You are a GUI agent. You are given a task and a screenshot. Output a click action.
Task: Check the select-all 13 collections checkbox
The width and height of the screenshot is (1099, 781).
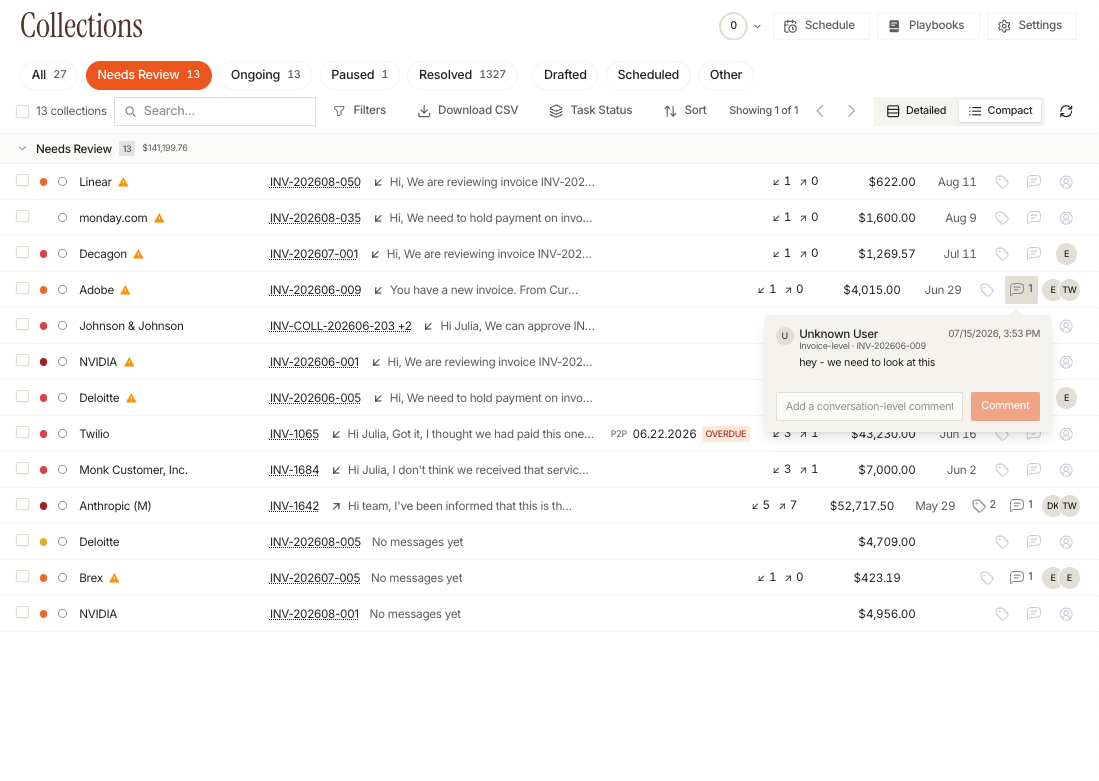click(x=22, y=111)
